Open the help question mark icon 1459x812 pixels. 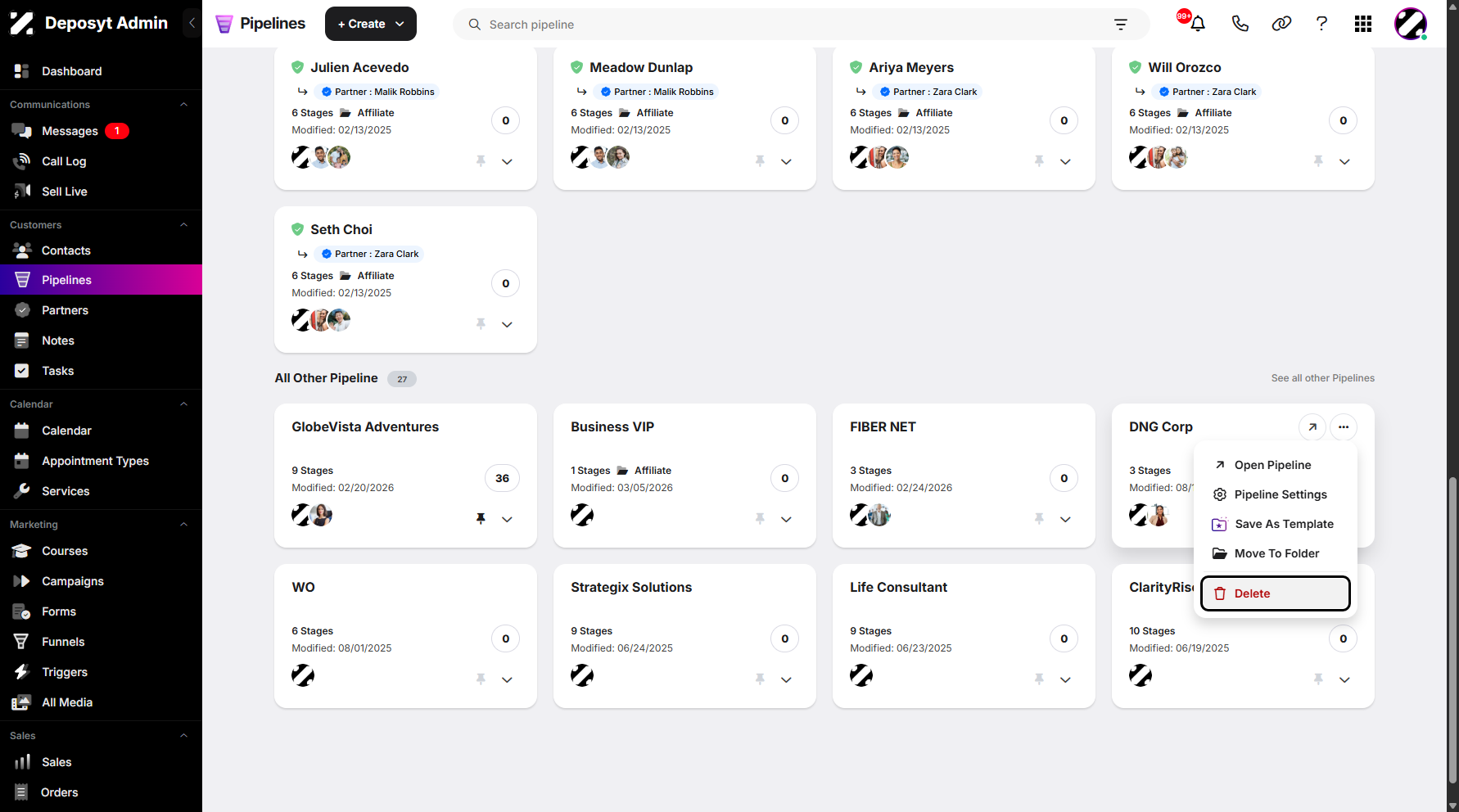pyautogui.click(x=1321, y=24)
